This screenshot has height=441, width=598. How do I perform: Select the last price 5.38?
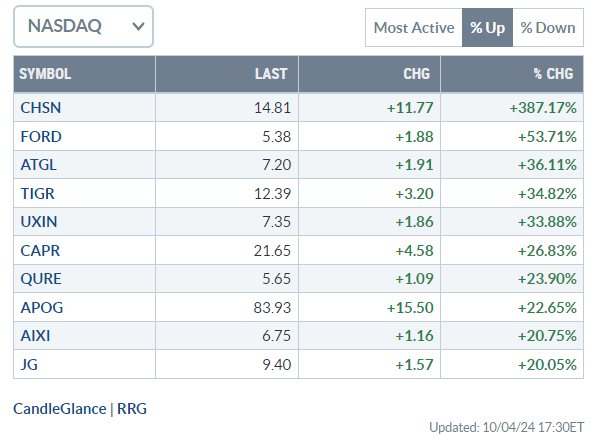[x=276, y=137]
